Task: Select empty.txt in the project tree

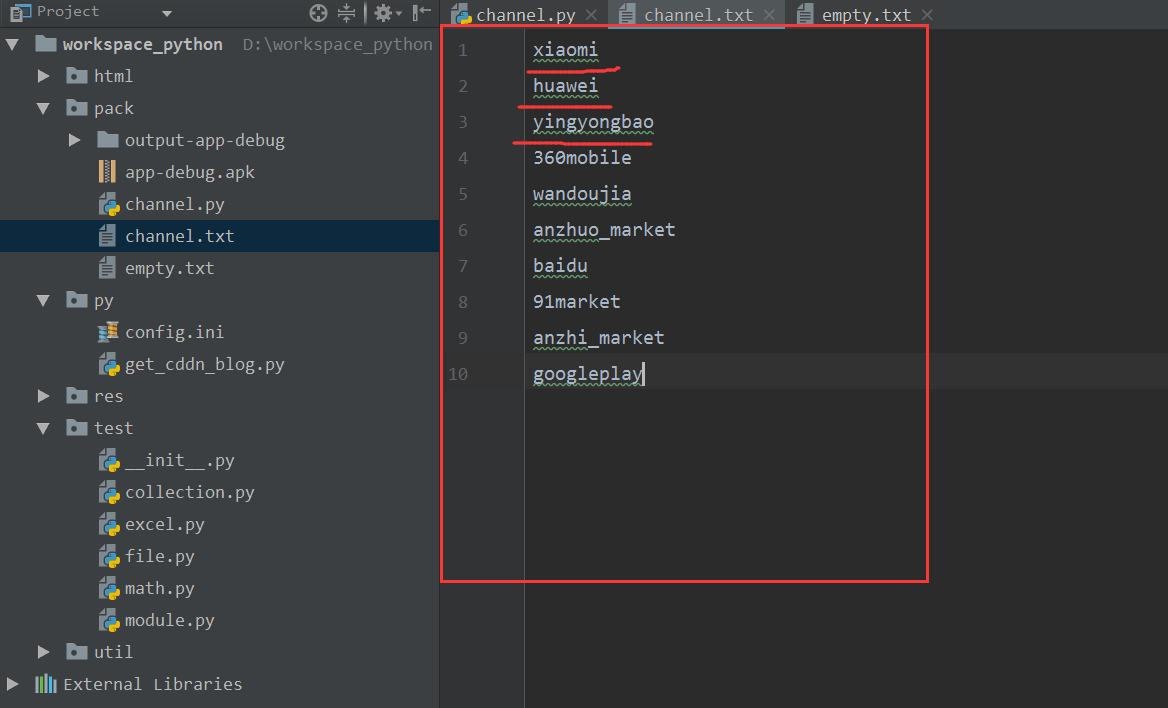Action: pyautogui.click(x=169, y=268)
